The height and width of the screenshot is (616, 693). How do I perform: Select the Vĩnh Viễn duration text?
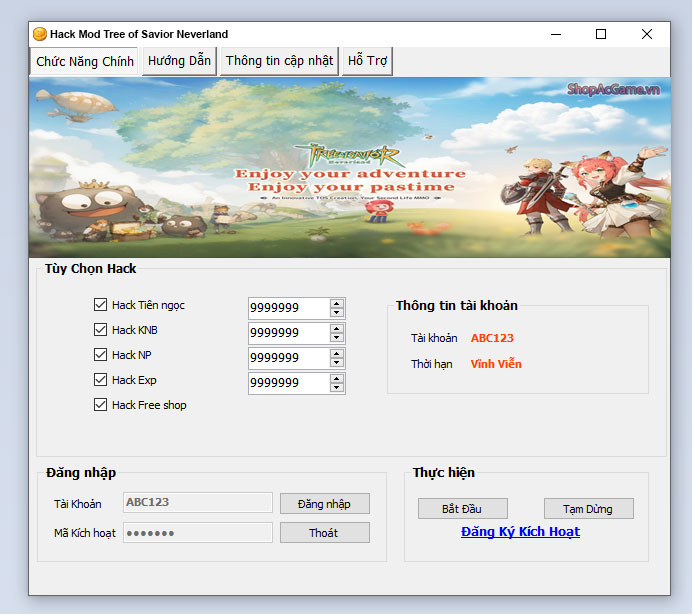point(496,364)
